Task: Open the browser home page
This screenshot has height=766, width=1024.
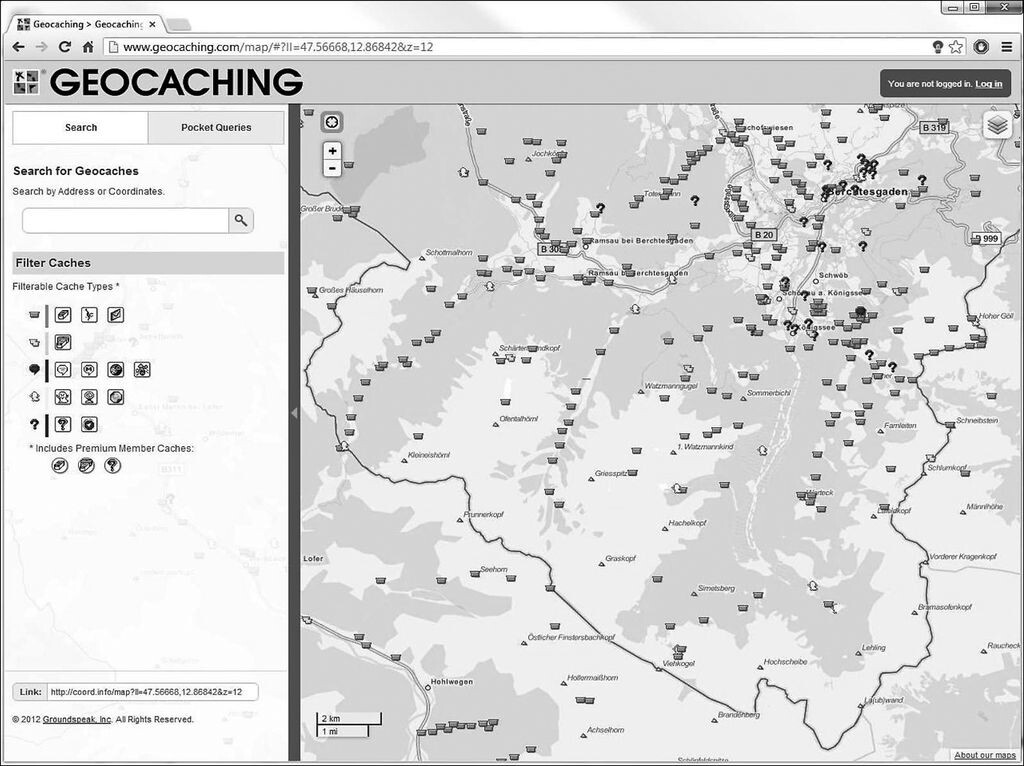Action: [x=88, y=47]
